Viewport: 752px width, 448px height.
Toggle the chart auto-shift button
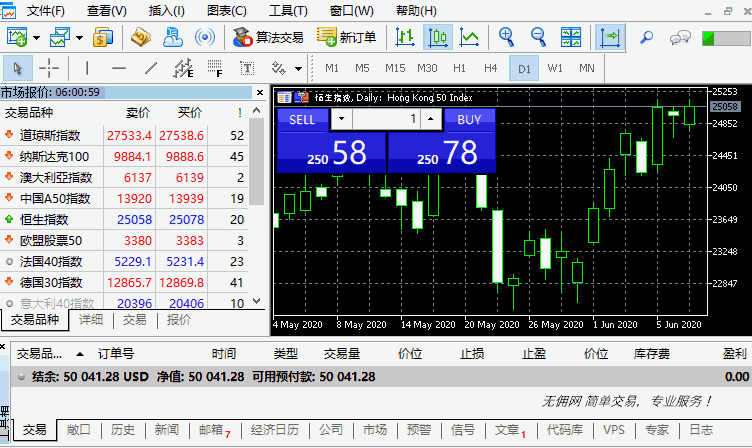609,38
